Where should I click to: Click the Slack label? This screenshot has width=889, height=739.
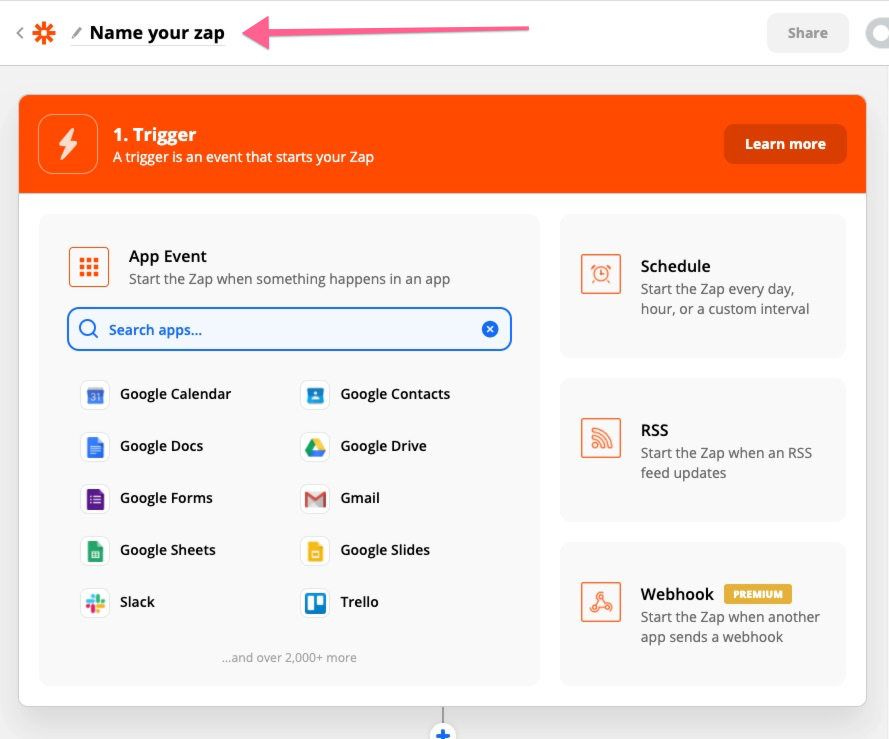pos(137,602)
